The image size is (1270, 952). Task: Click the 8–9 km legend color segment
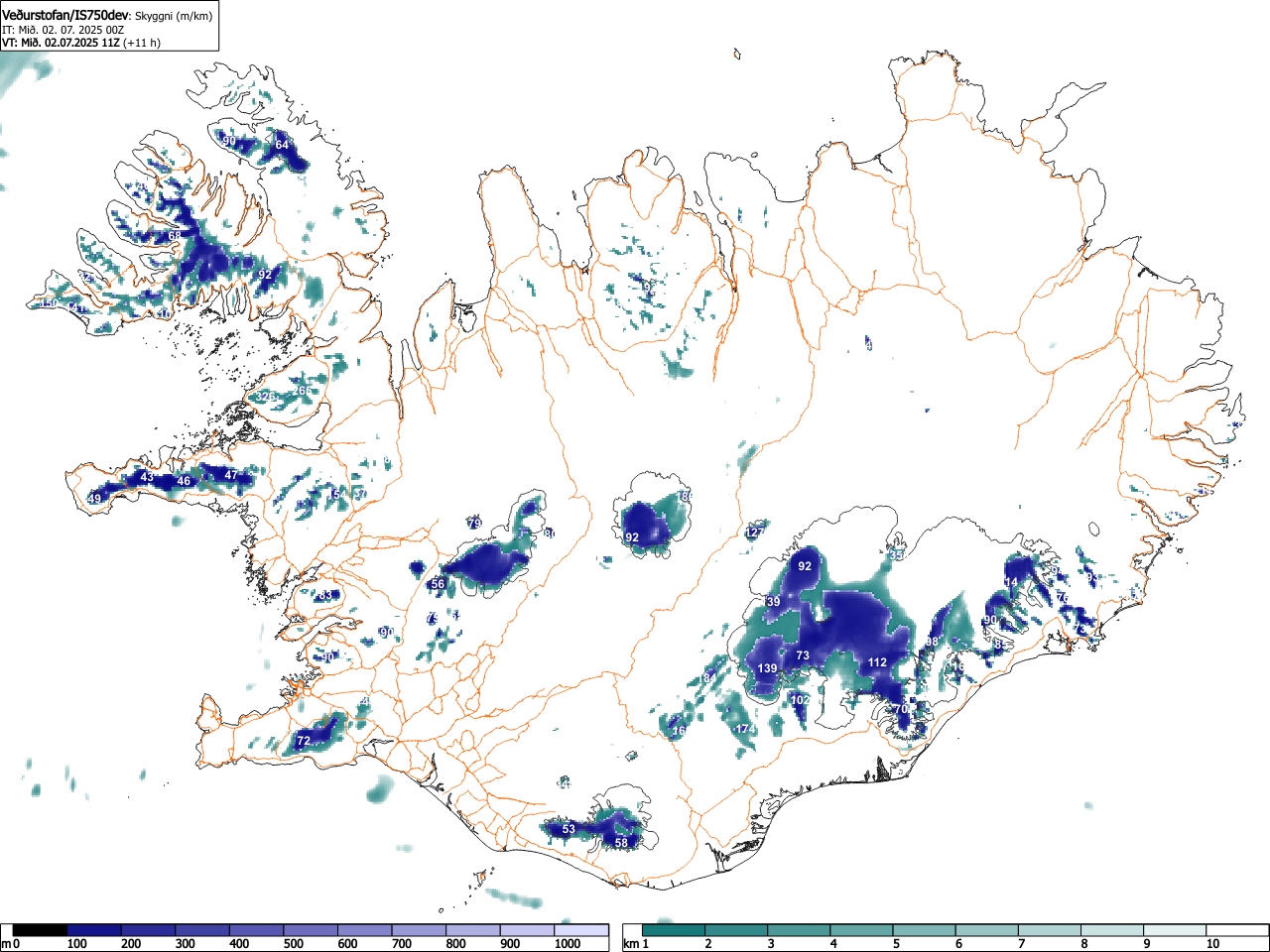pyautogui.click(x=1113, y=930)
